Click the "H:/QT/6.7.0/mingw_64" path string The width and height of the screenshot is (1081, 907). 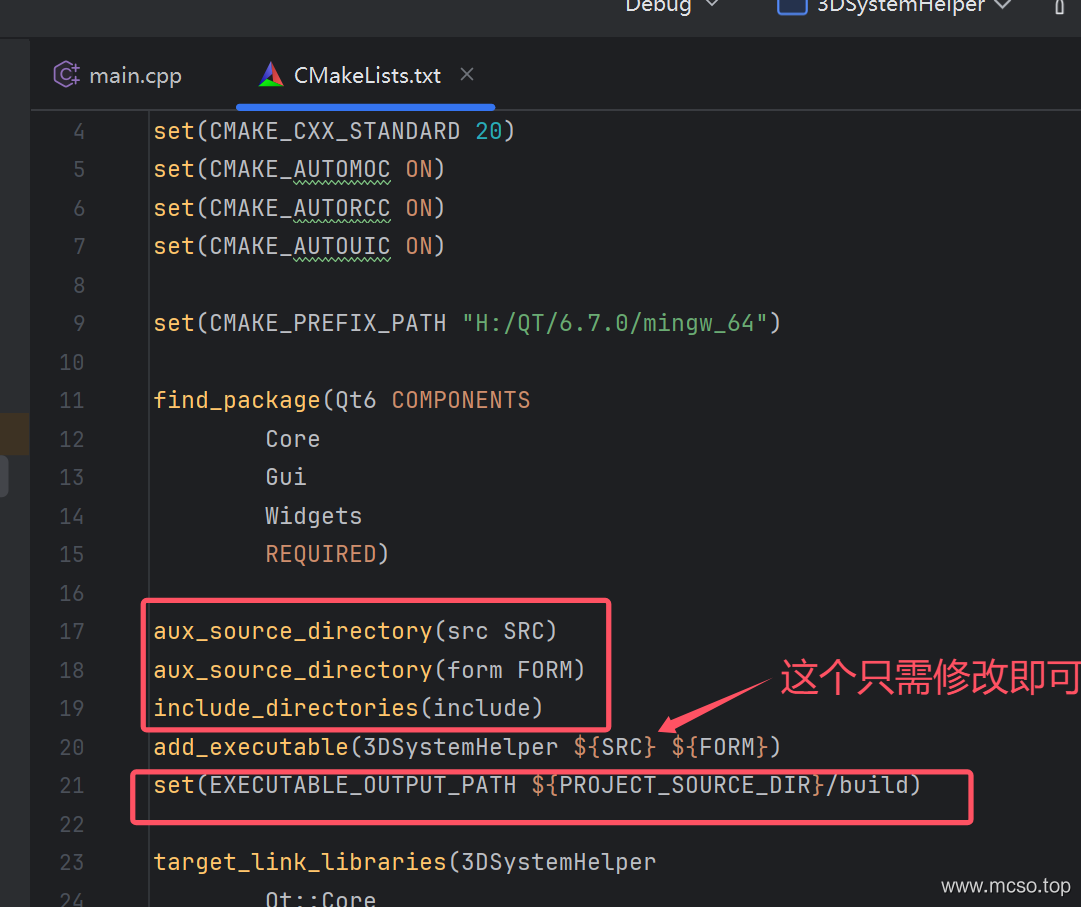615,323
